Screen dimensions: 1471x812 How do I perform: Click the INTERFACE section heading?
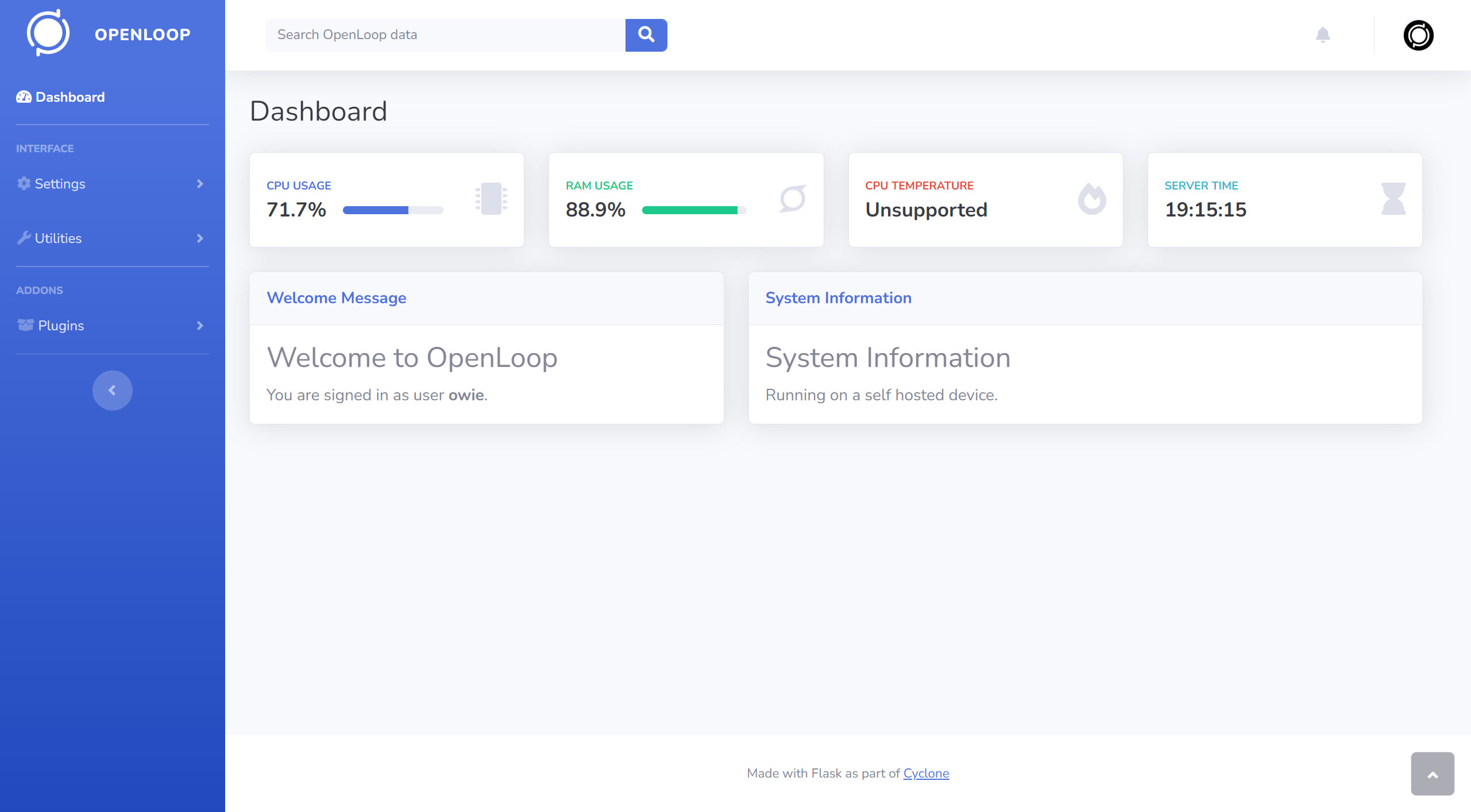45,149
